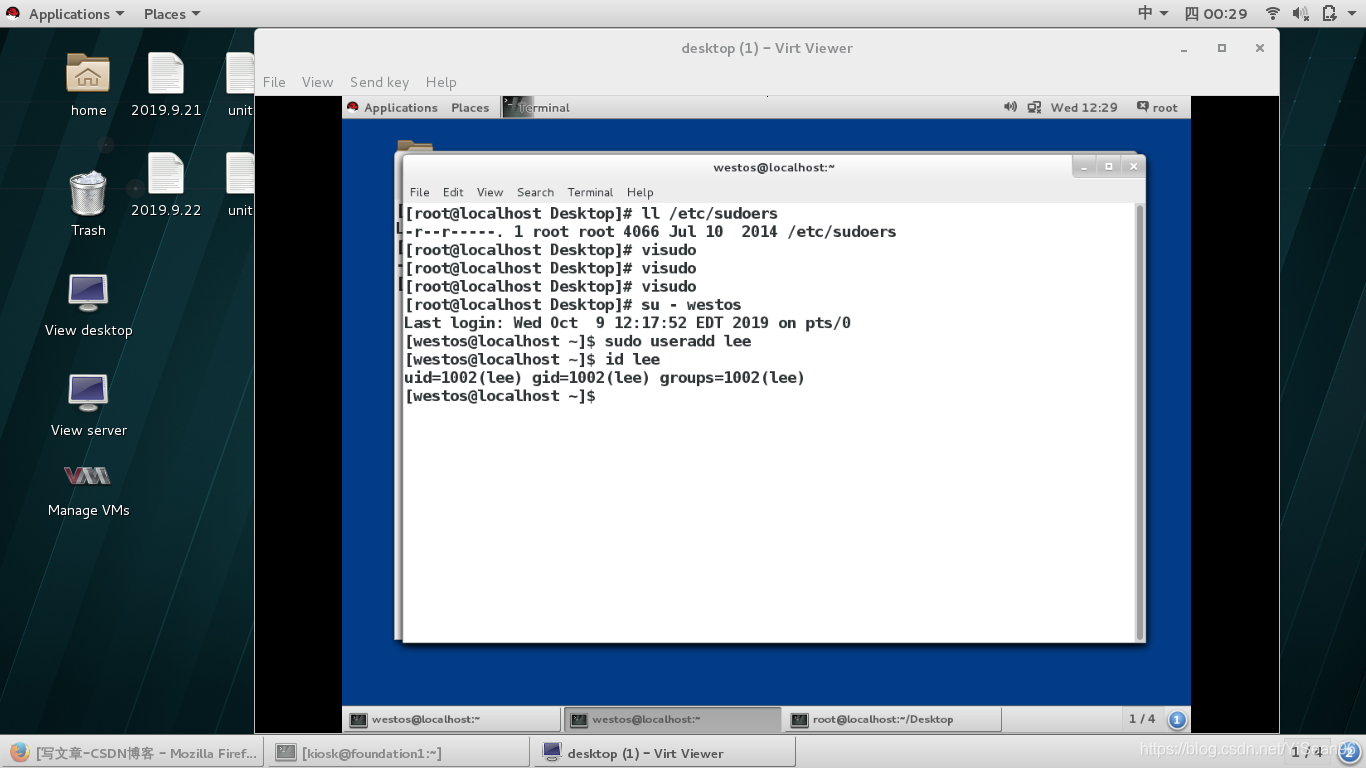
Task: Maximize the Virt Viewer window
Action: click(1222, 48)
